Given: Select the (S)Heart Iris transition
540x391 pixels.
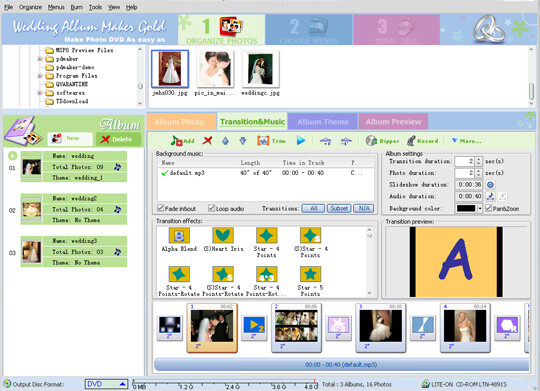Looking at the screenshot, I should pyautogui.click(x=223, y=239).
